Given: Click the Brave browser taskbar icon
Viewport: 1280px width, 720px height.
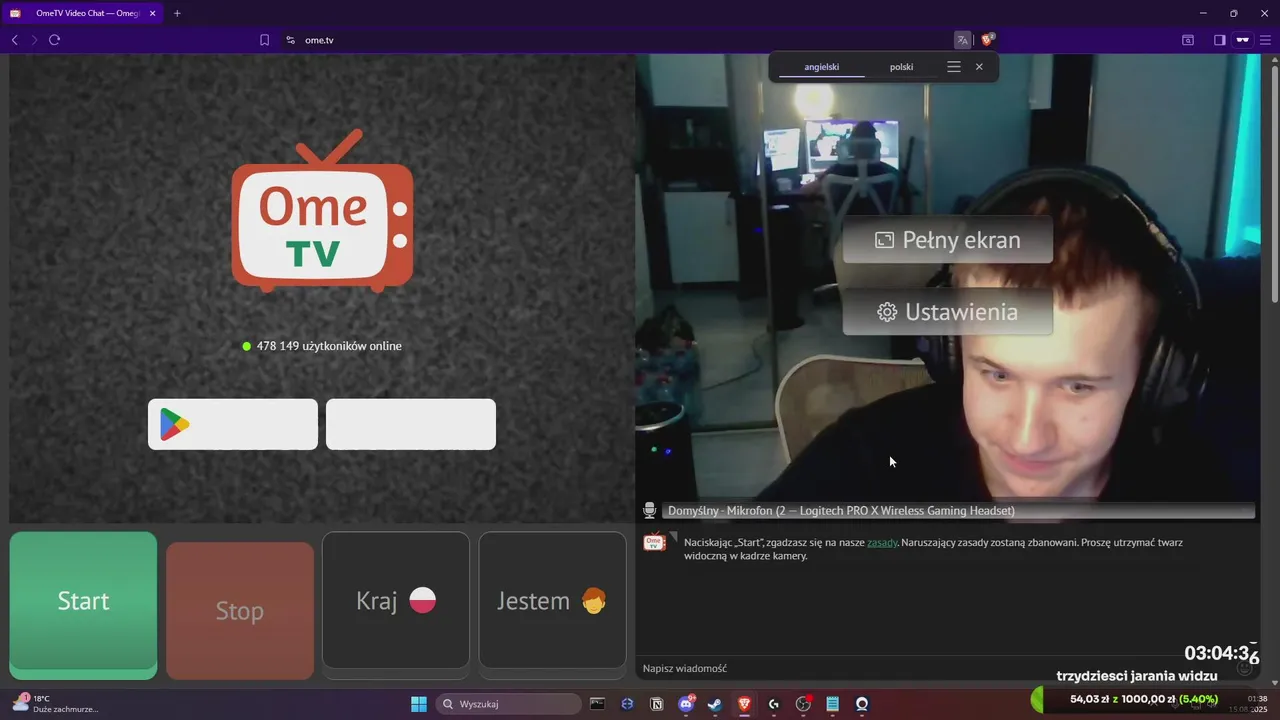Looking at the screenshot, I should tap(745, 704).
